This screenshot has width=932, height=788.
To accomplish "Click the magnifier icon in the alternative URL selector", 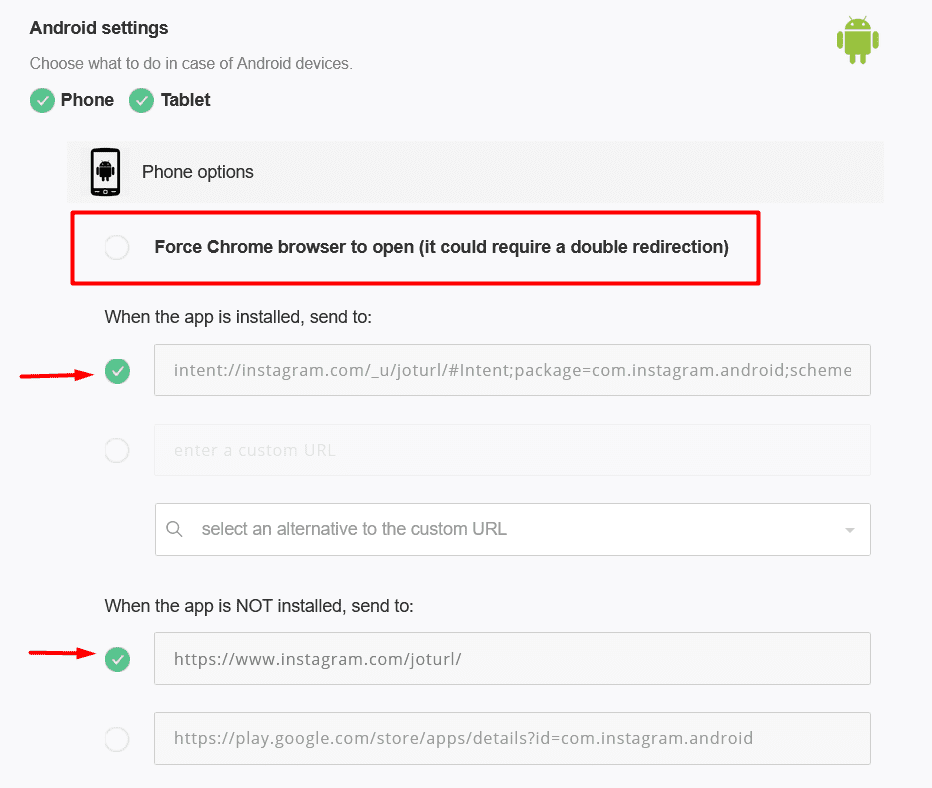I will pos(174,529).
